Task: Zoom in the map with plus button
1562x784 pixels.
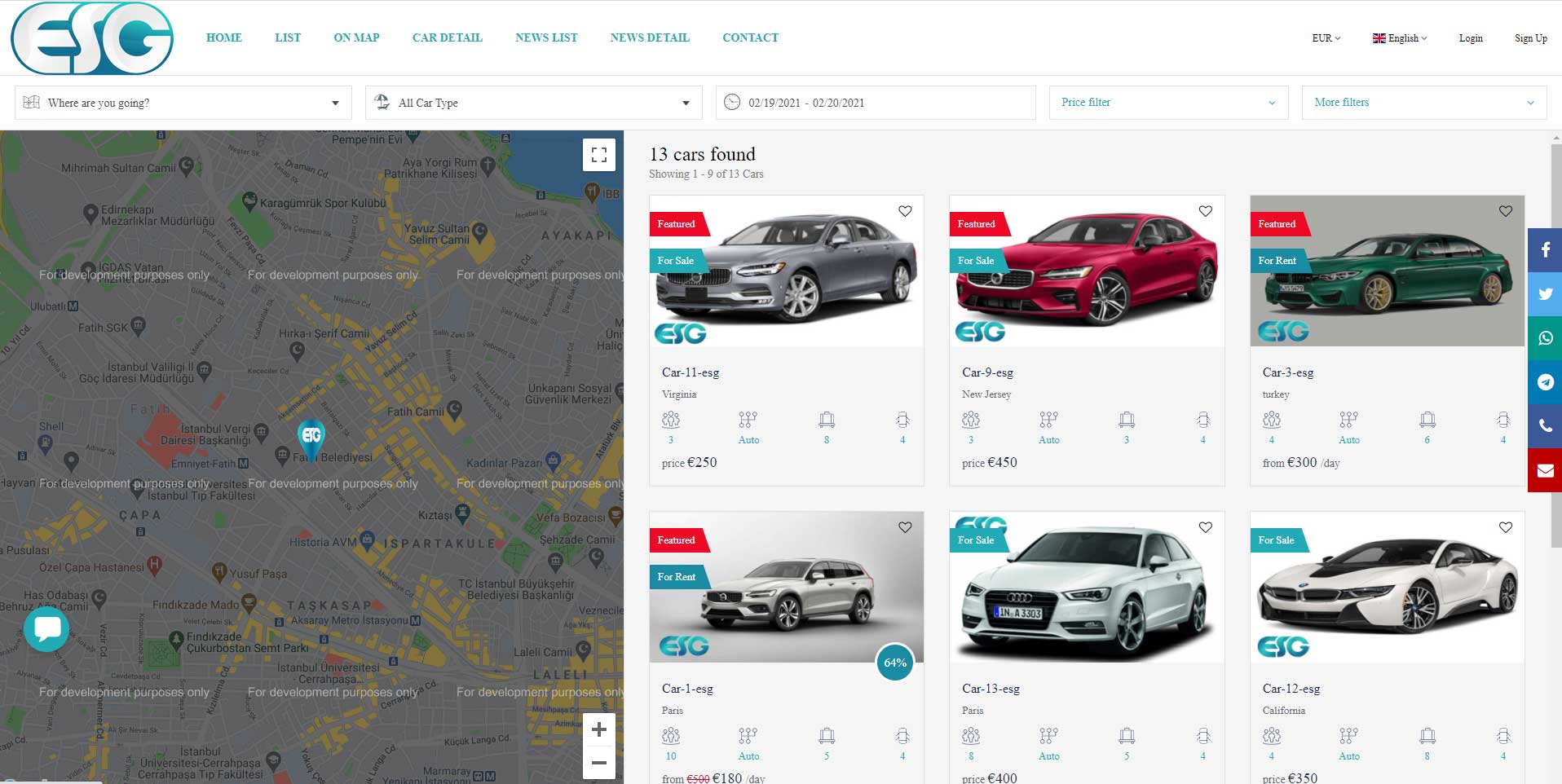Action: coord(599,729)
